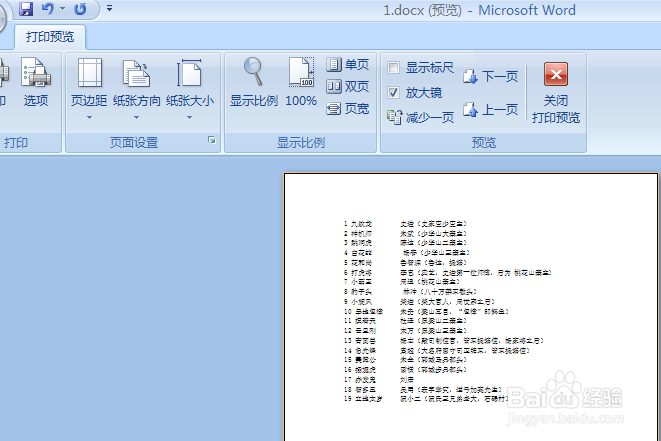Image resolution: width=661 pixels, height=441 pixels.
Task: Expand the 纸张方向 dropdown arrow
Action: pos(136,118)
